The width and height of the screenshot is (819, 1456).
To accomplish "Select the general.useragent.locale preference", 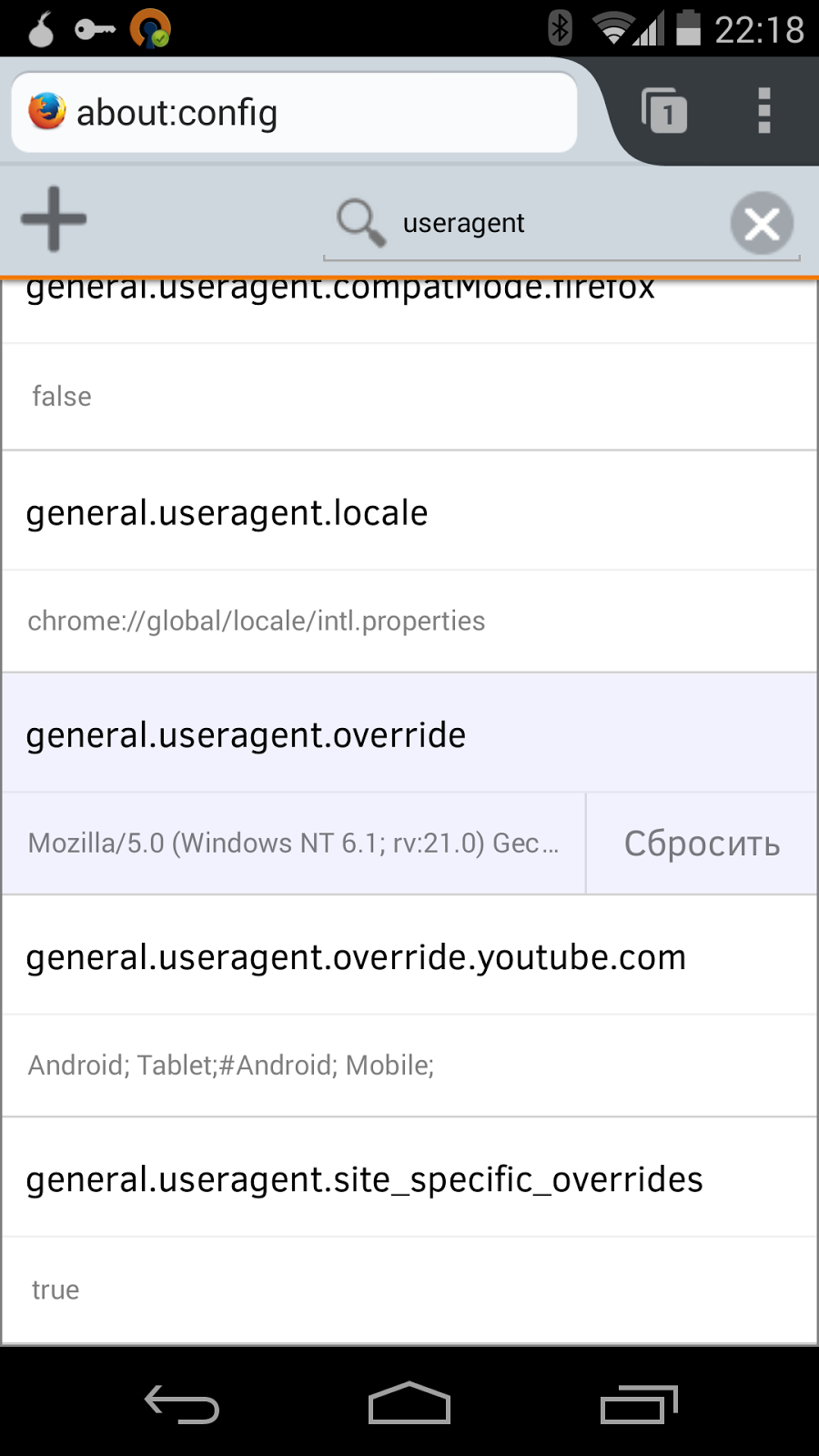I will (x=409, y=512).
